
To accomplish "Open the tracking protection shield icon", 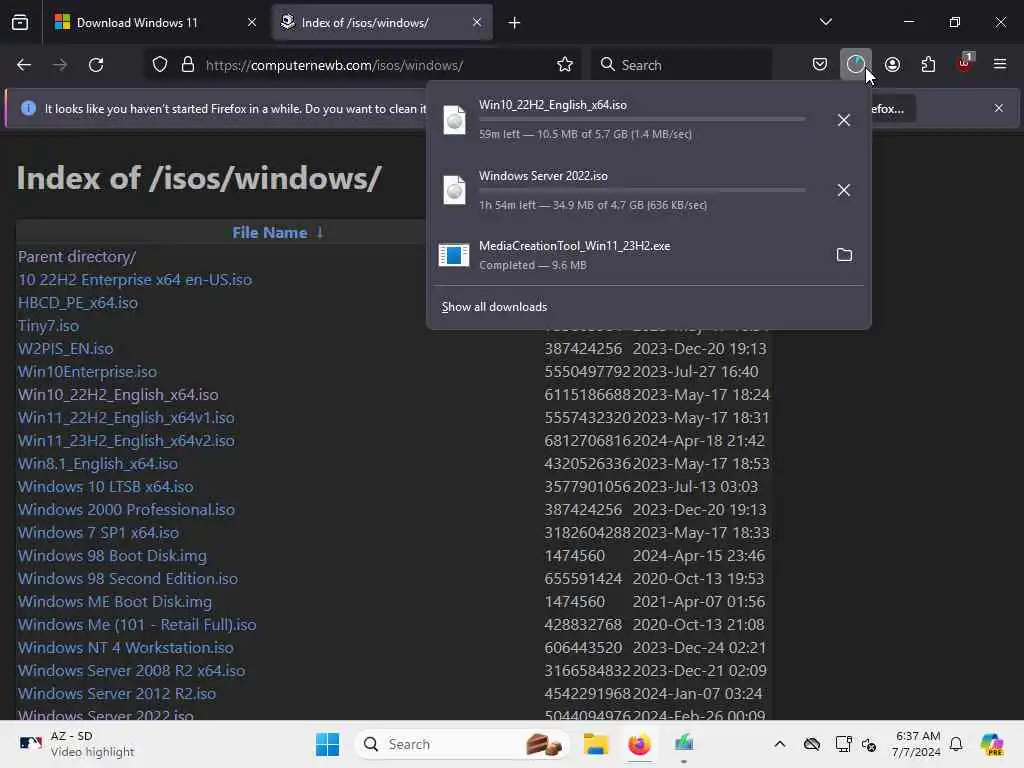I will [160, 65].
